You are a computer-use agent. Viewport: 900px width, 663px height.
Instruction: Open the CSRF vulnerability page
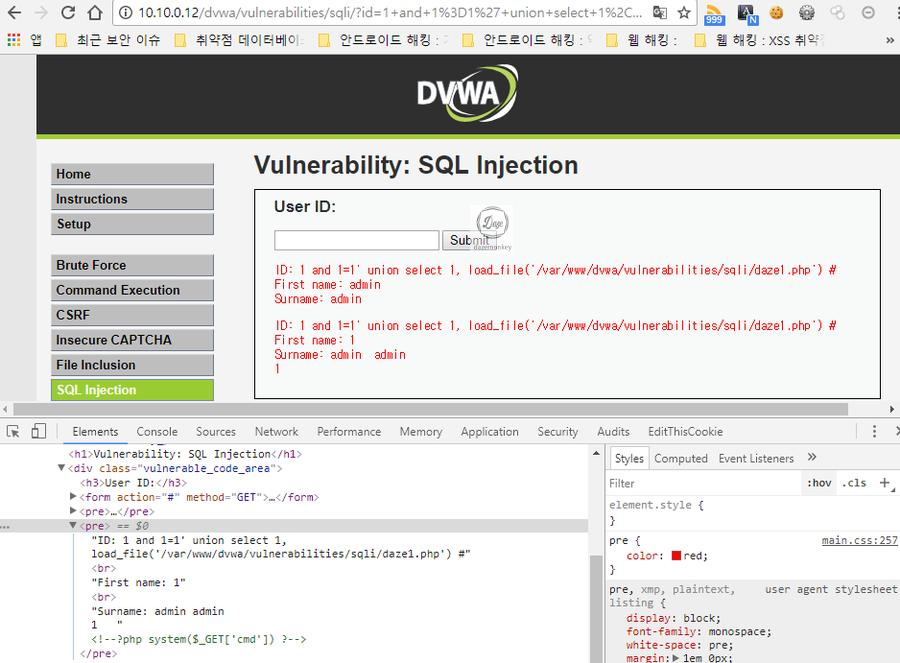click(132, 315)
